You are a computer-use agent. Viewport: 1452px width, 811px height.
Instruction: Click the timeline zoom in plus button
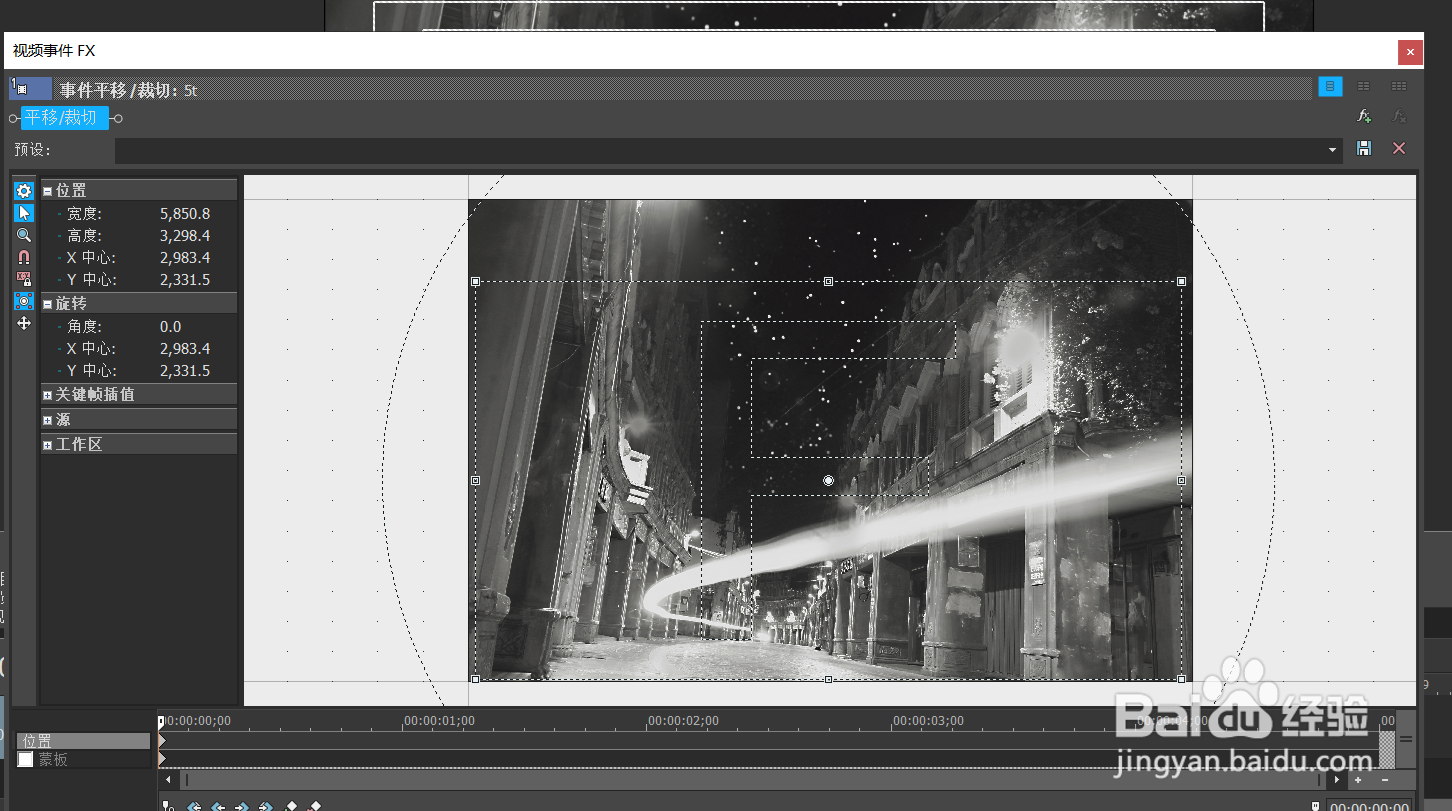click(1358, 780)
